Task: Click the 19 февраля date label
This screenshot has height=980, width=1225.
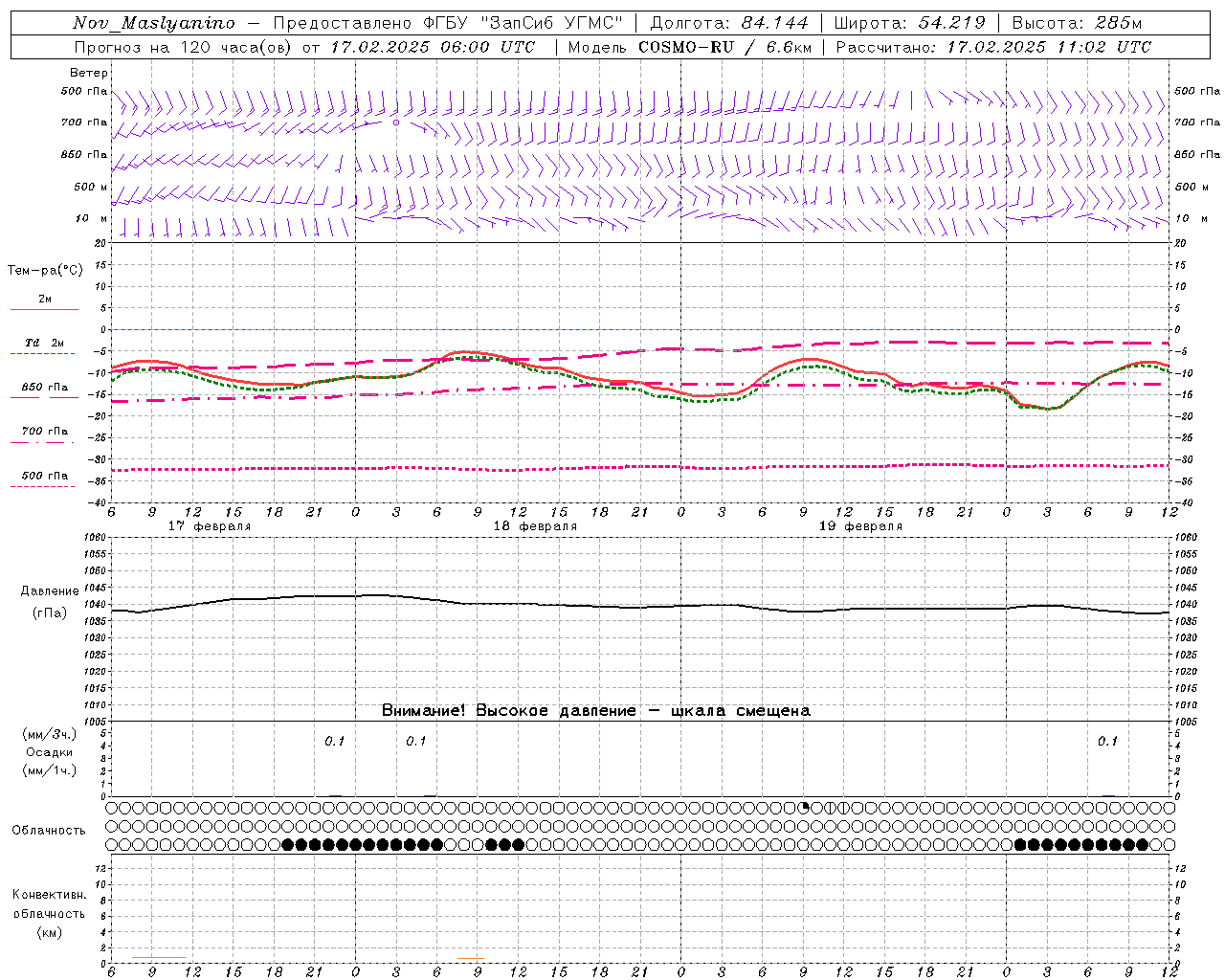Action: (x=860, y=526)
